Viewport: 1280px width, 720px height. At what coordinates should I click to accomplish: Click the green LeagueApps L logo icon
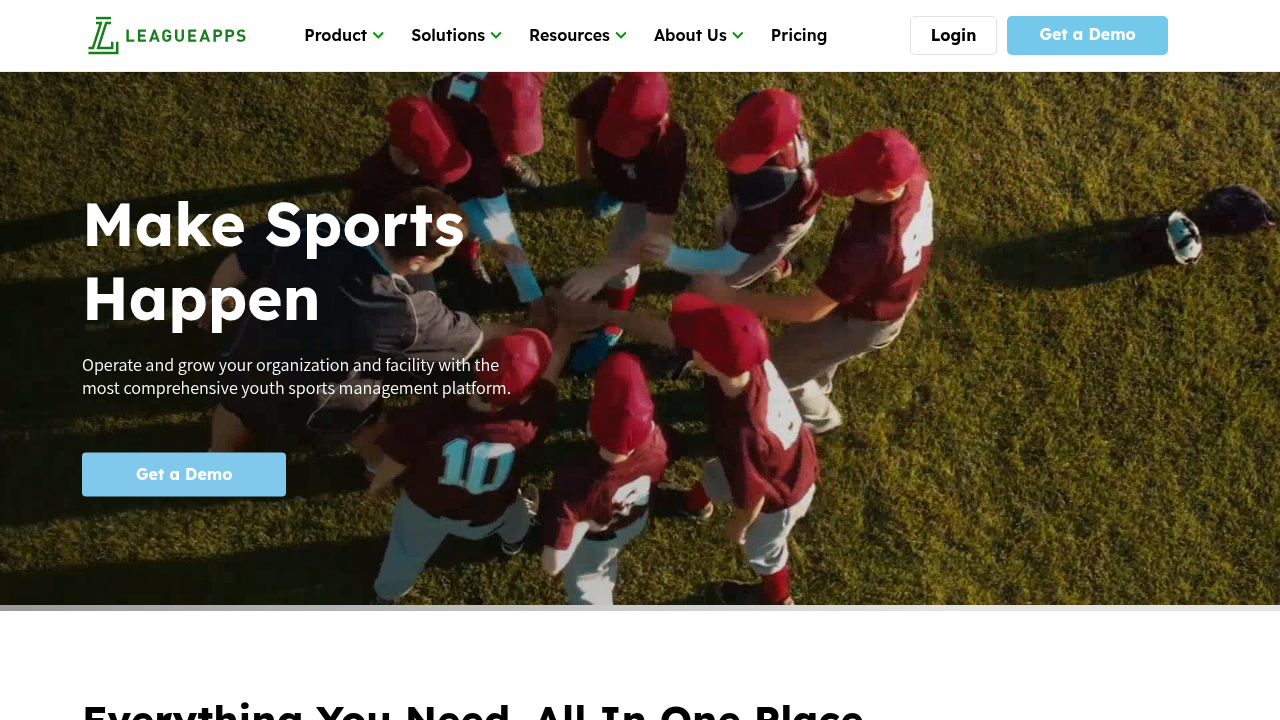click(x=103, y=35)
